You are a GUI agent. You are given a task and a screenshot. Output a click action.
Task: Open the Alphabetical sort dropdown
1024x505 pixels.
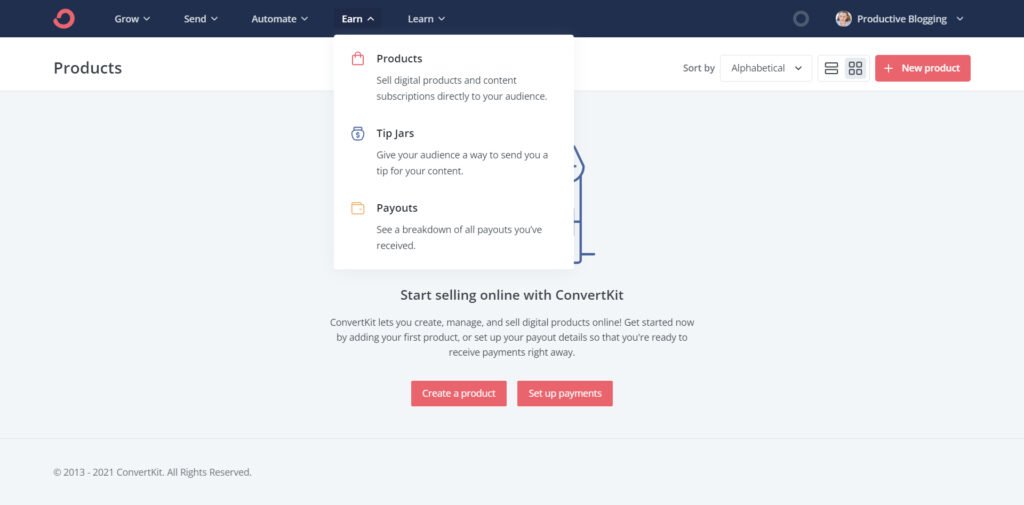coord(766,68)
